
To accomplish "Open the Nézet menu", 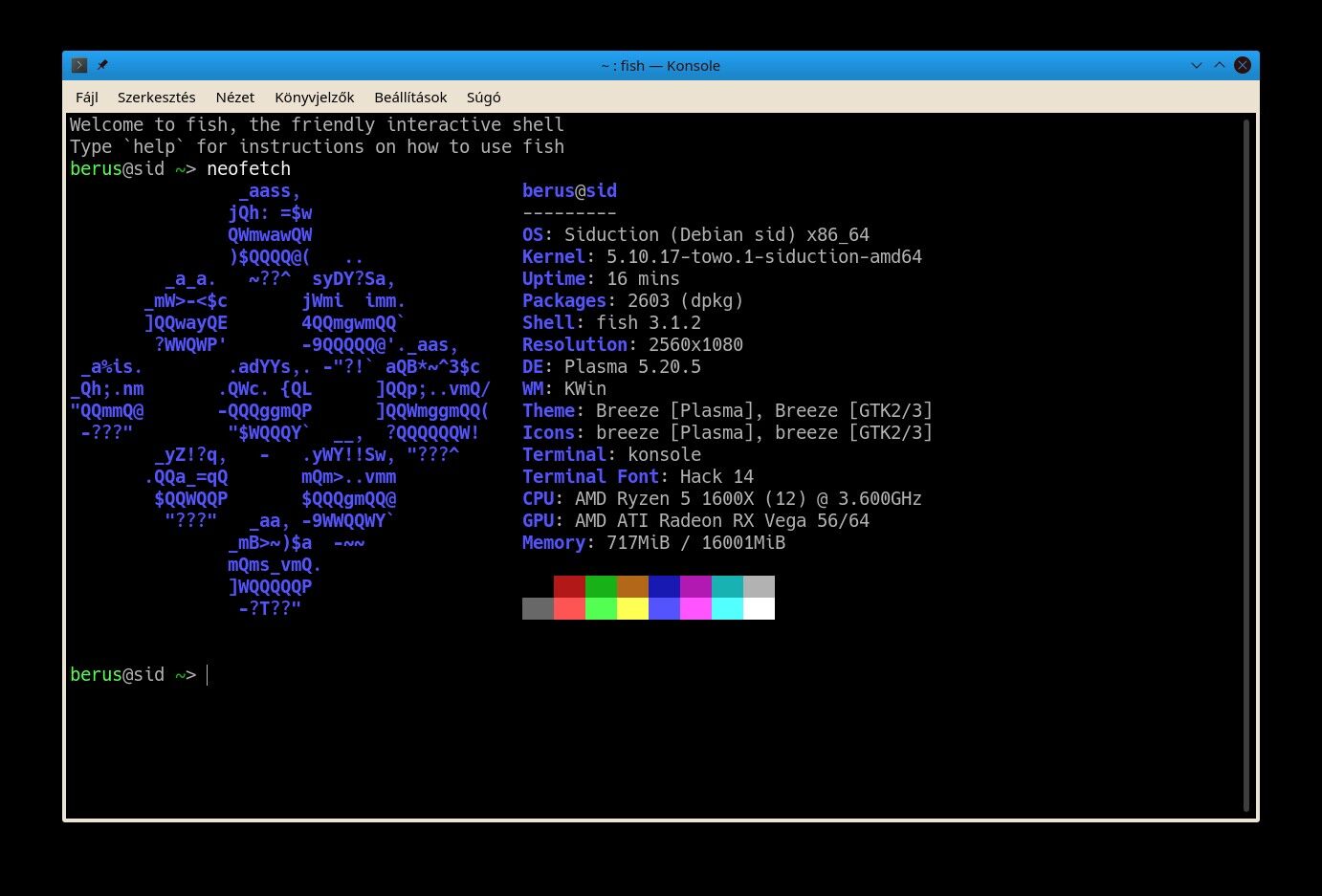I will point(235,98).
